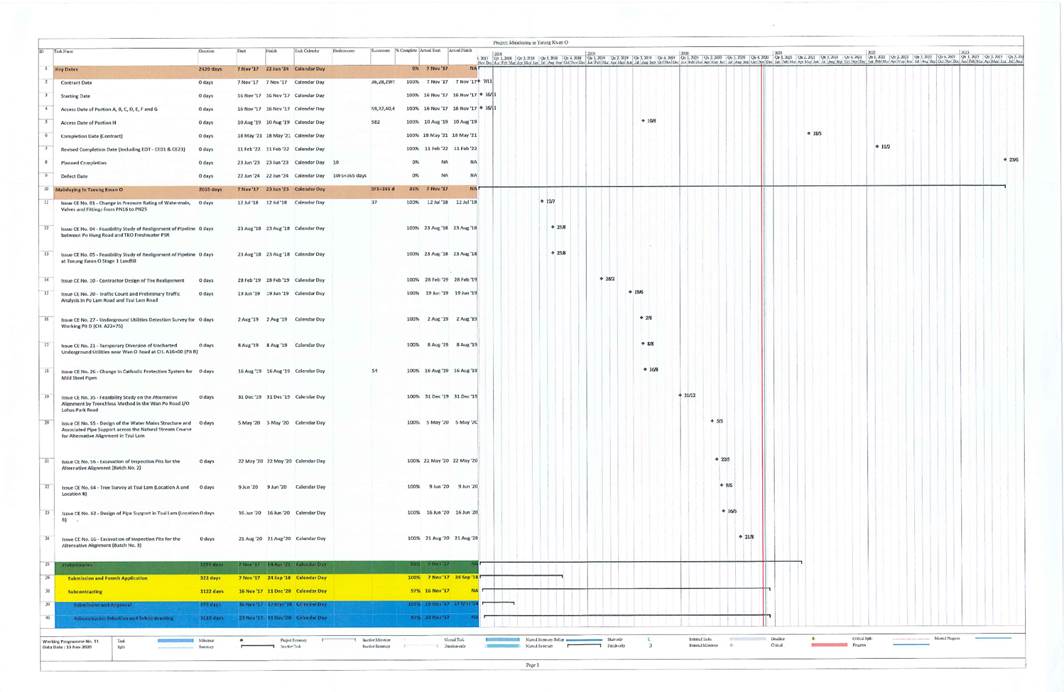Select the 22/5 milestone marker
The image size is (1064, 692).
tap(717, 459)
